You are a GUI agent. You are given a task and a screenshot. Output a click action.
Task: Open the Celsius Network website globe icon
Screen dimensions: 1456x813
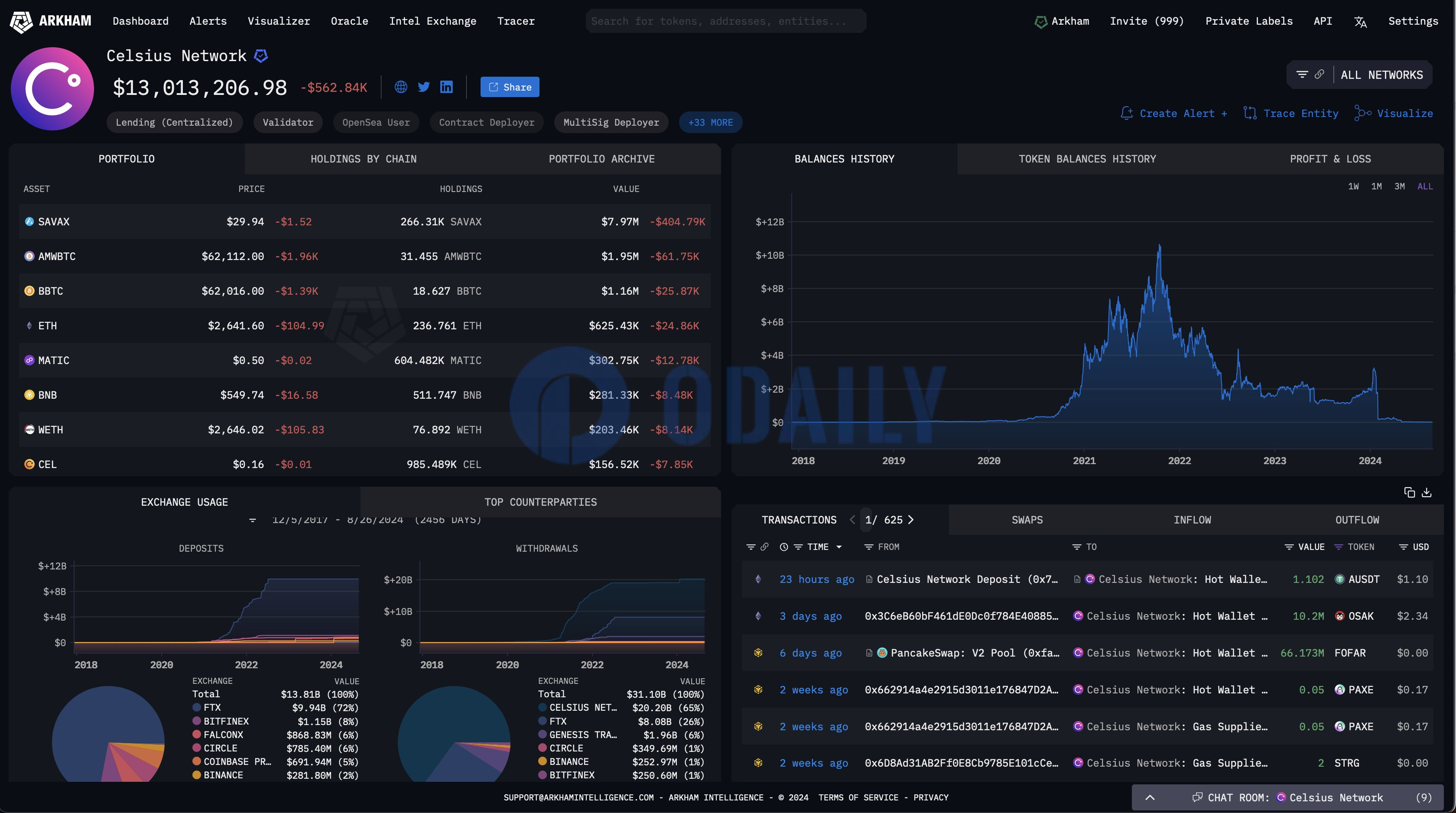401,87
